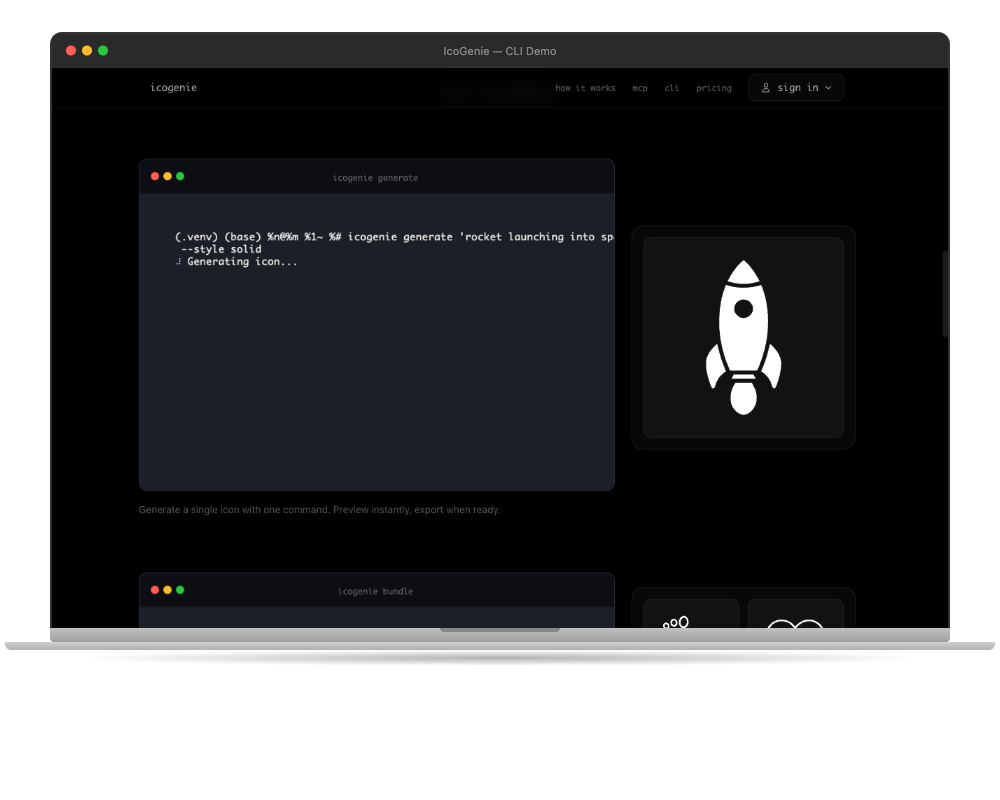Open the 'cli' navigation link
The image size is (1000, 800).
(x=671, y=88)
